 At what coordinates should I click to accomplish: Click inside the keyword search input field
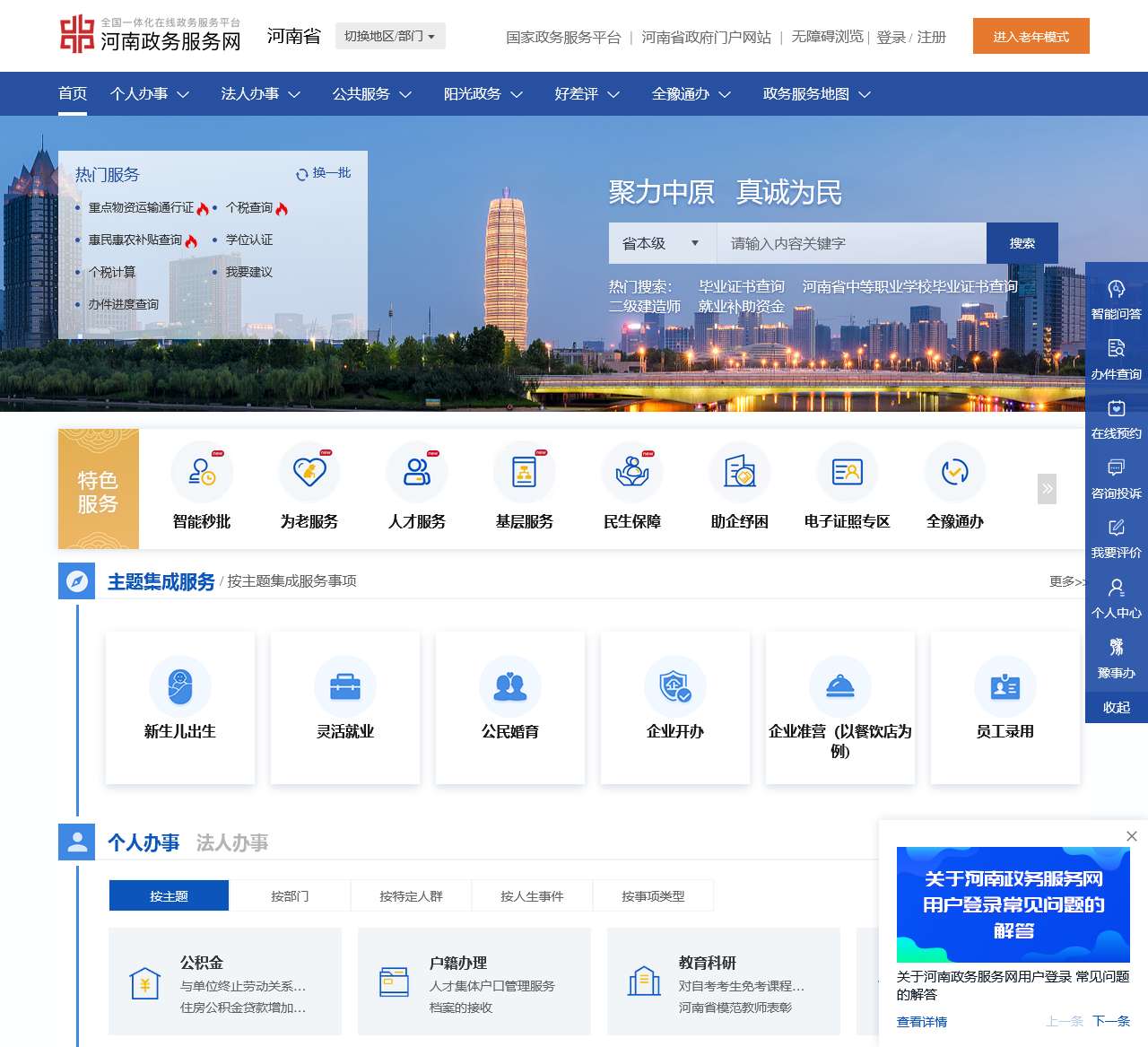(850, 243)
